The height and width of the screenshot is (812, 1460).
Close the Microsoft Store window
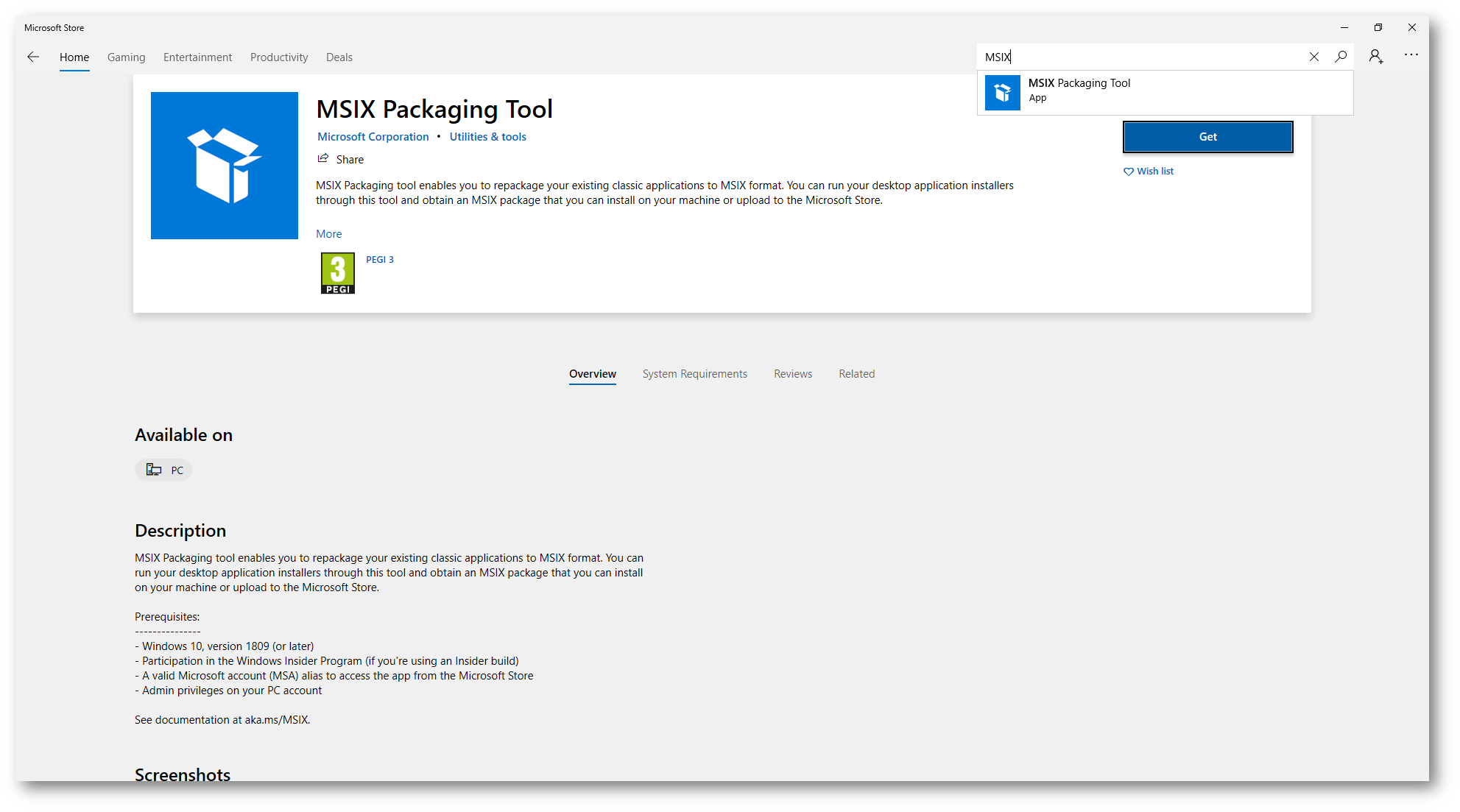tap(1412, 28)
